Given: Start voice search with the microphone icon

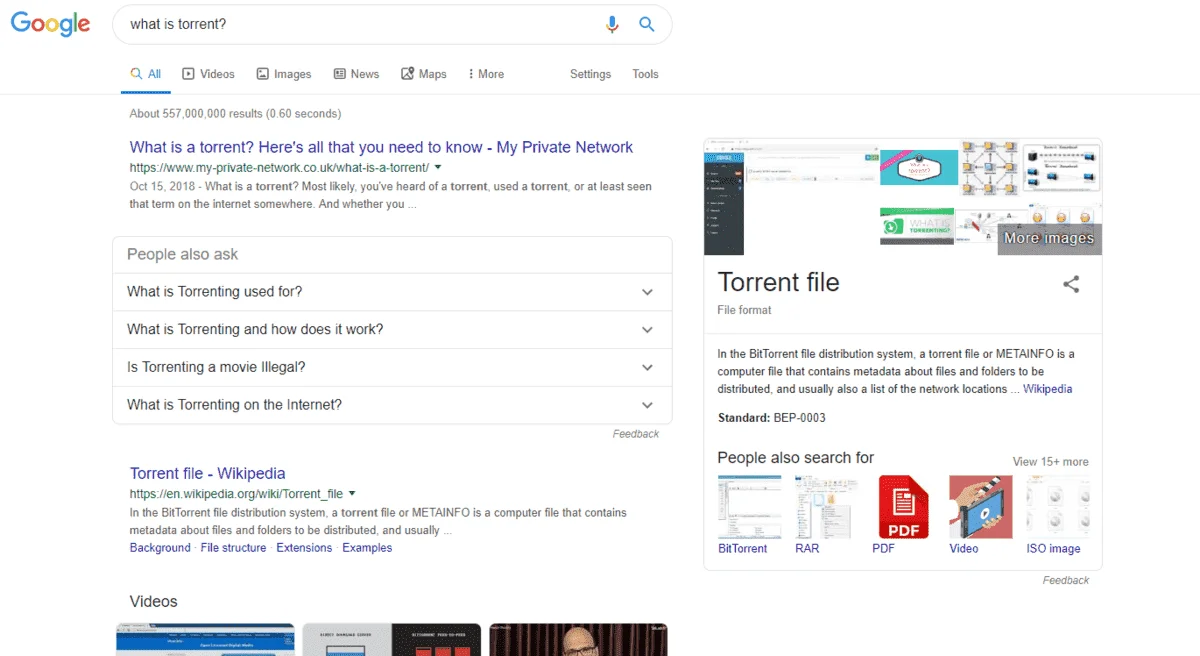Looking at the screenshot, I should coord(612,25).
